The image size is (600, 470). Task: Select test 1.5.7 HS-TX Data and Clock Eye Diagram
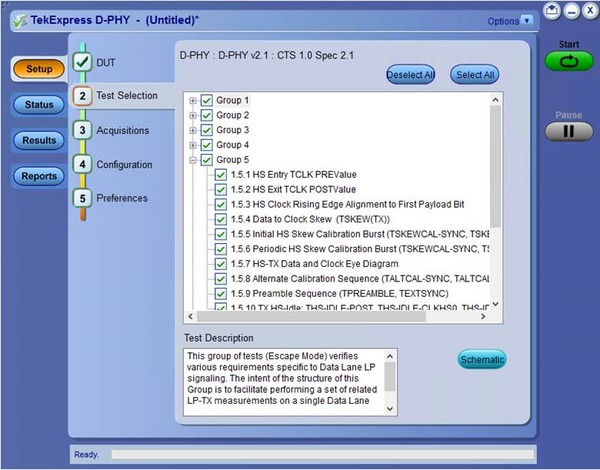click(315, 264)
